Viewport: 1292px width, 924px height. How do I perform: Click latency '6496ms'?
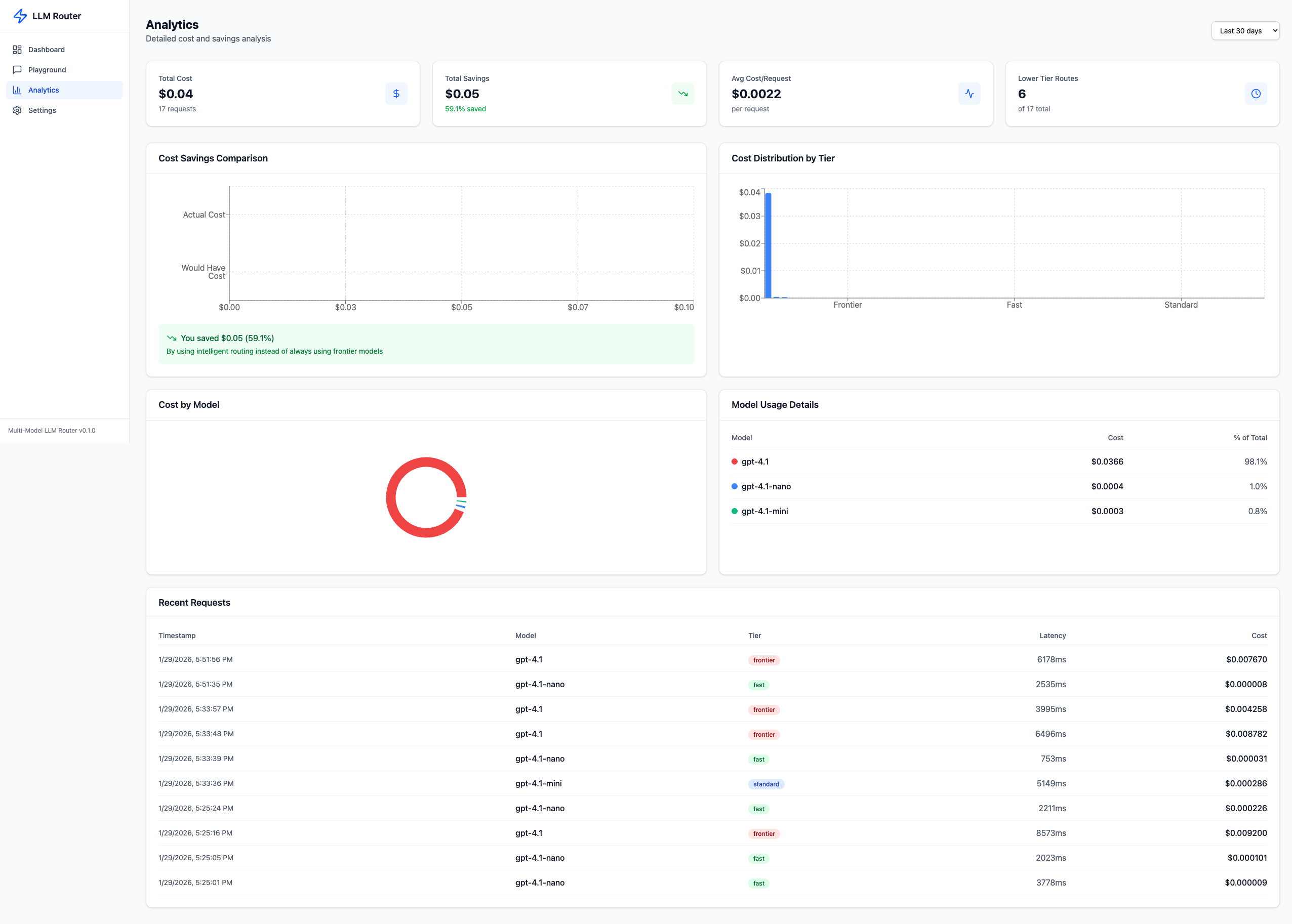[1050, 734]
